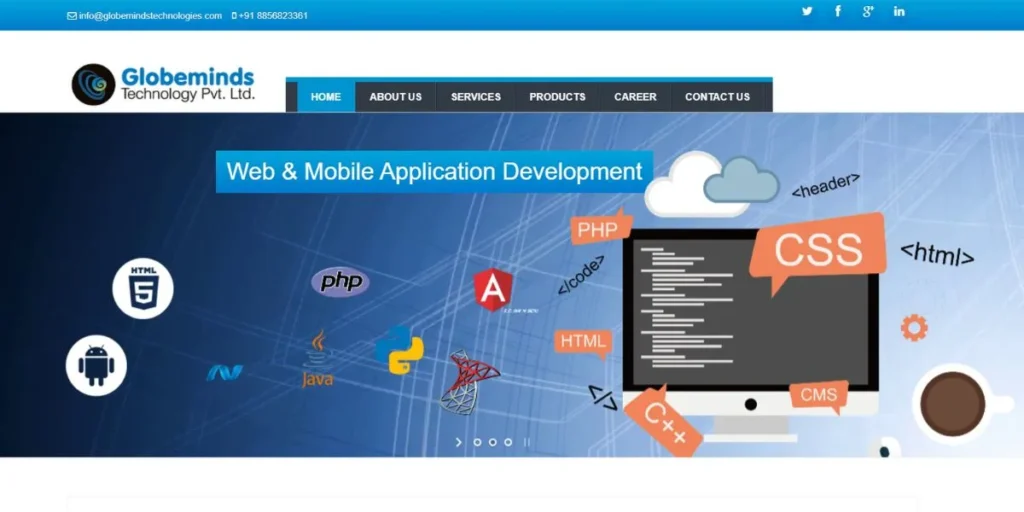Image resolution: width=1024 pixels, height=512 pixels.
Task: Click the red Angular shield logo
Action: click(x=493, y=290)
